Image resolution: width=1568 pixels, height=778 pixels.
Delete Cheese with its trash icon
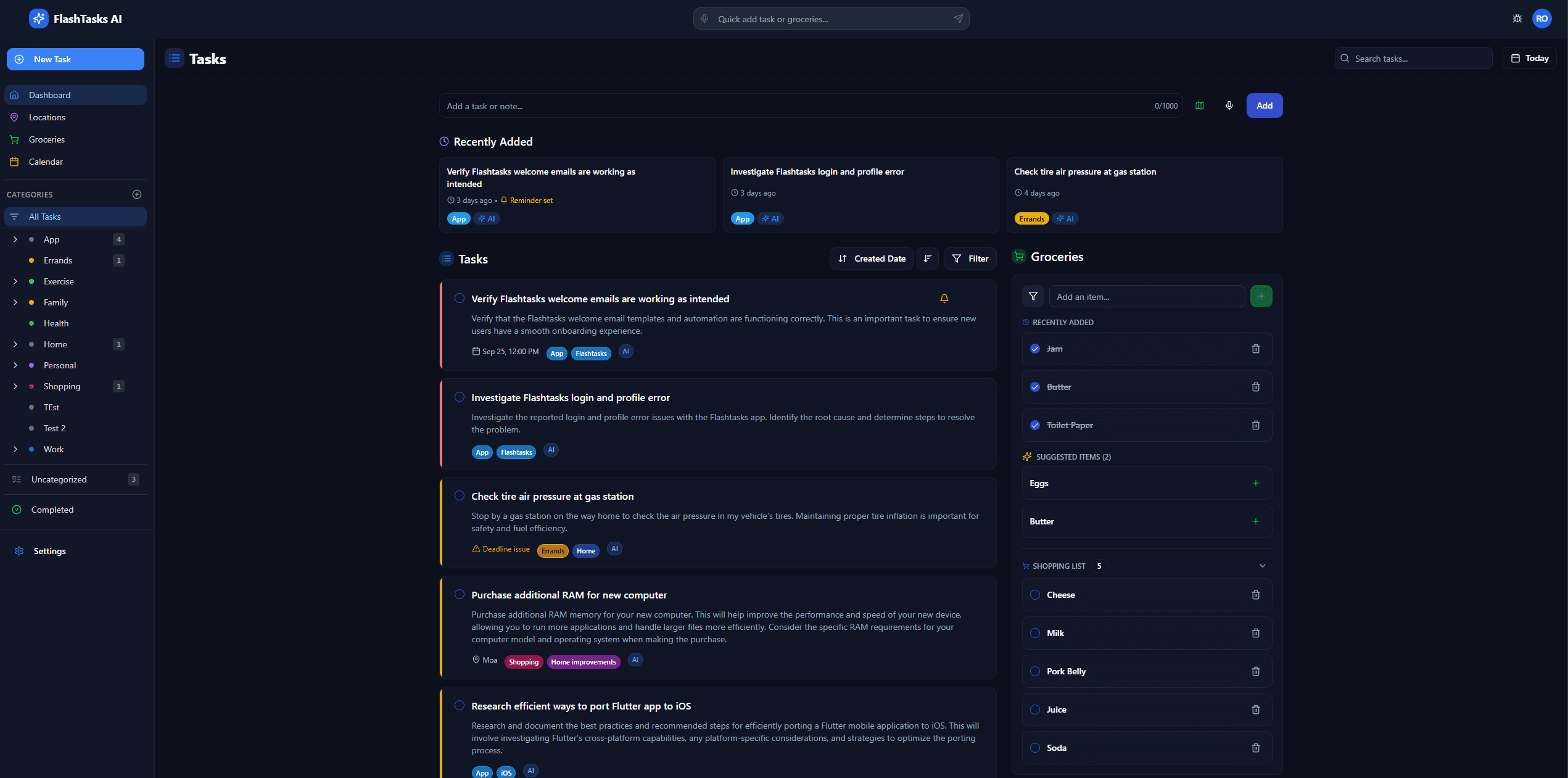click(1255, 595)
